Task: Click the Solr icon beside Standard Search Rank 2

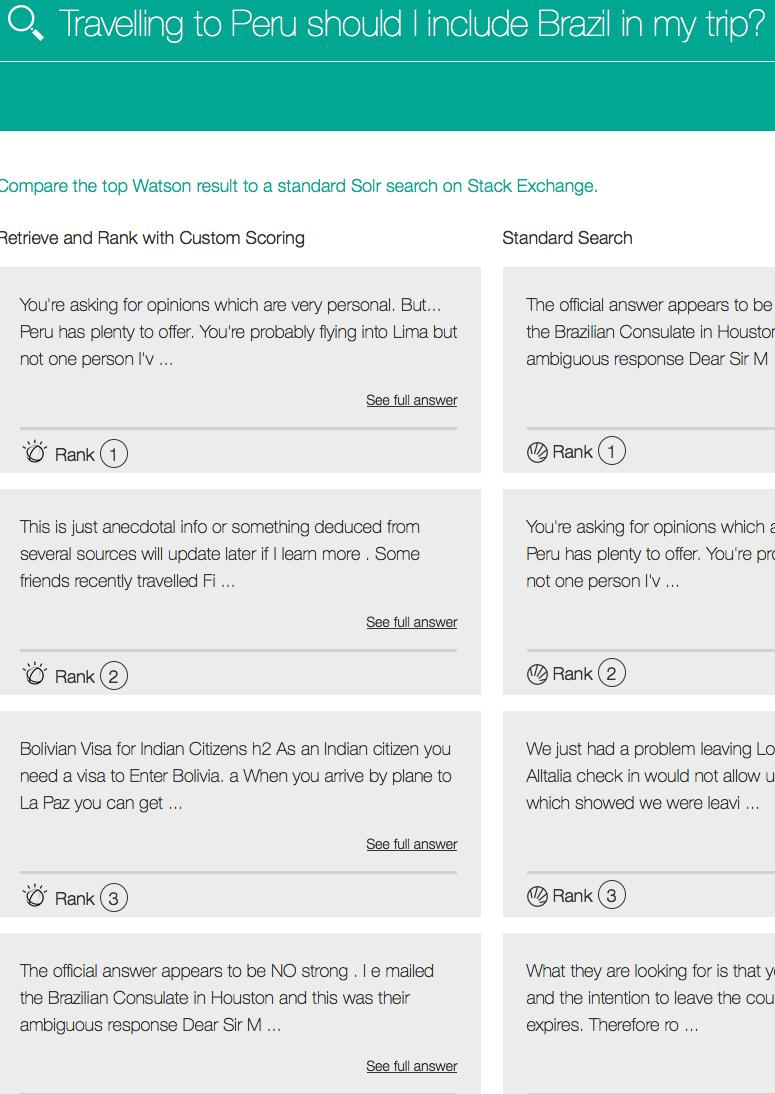Action: [x=537, y=675]
